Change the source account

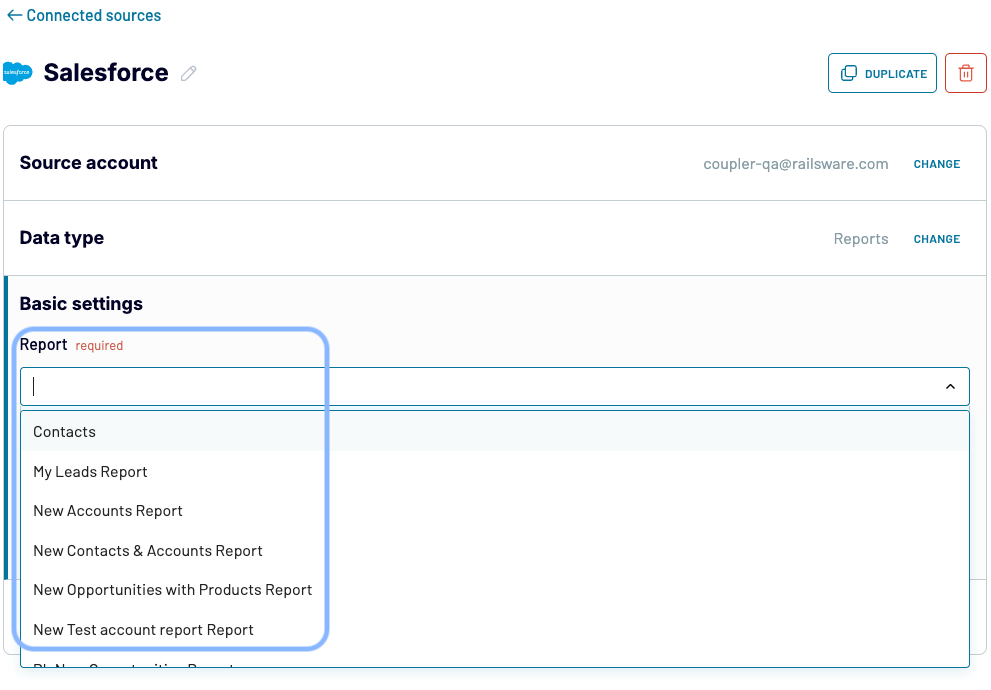pos(937,164)
